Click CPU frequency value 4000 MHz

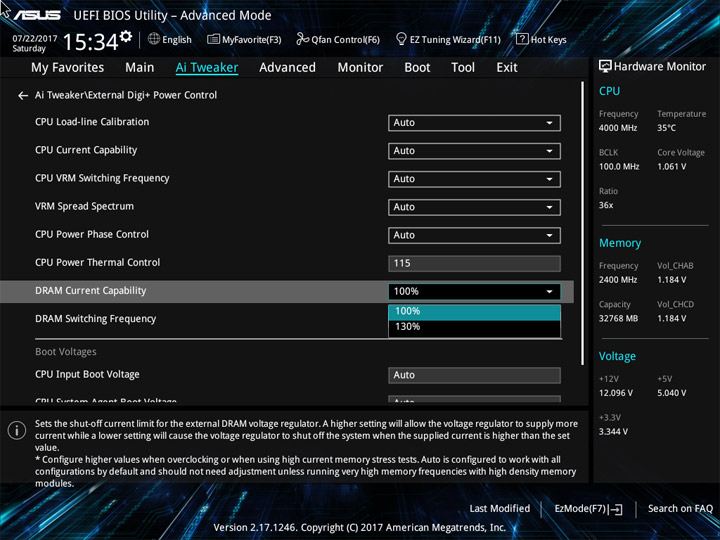(618, 128)
